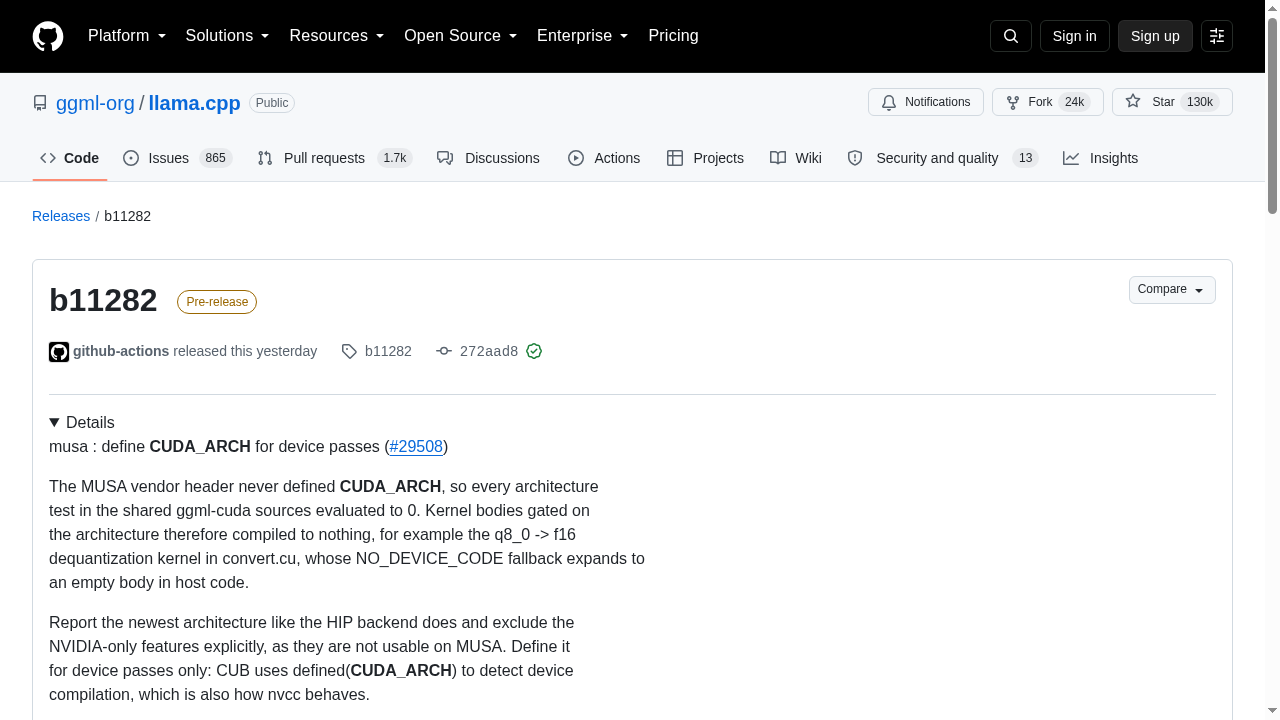The width and height of the screenshot is (1280, 720).
Task: Open the Projects tab
Action: pos(705,158)
